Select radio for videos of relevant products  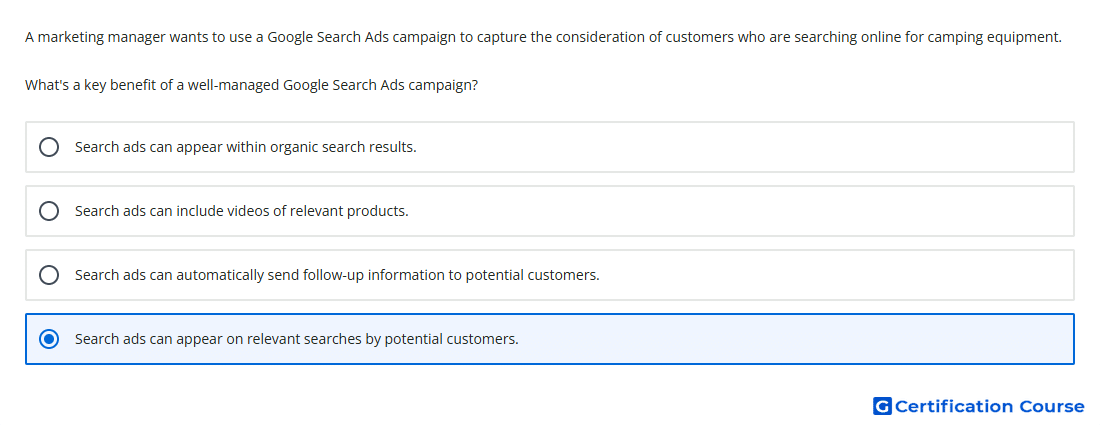[49, 211]
